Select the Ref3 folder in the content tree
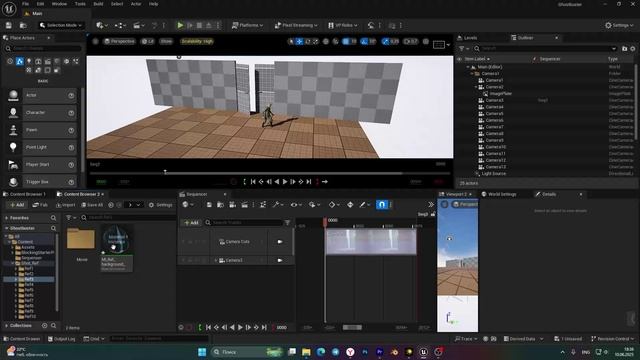This screenshot has height=360, width=640. (29, 279)
